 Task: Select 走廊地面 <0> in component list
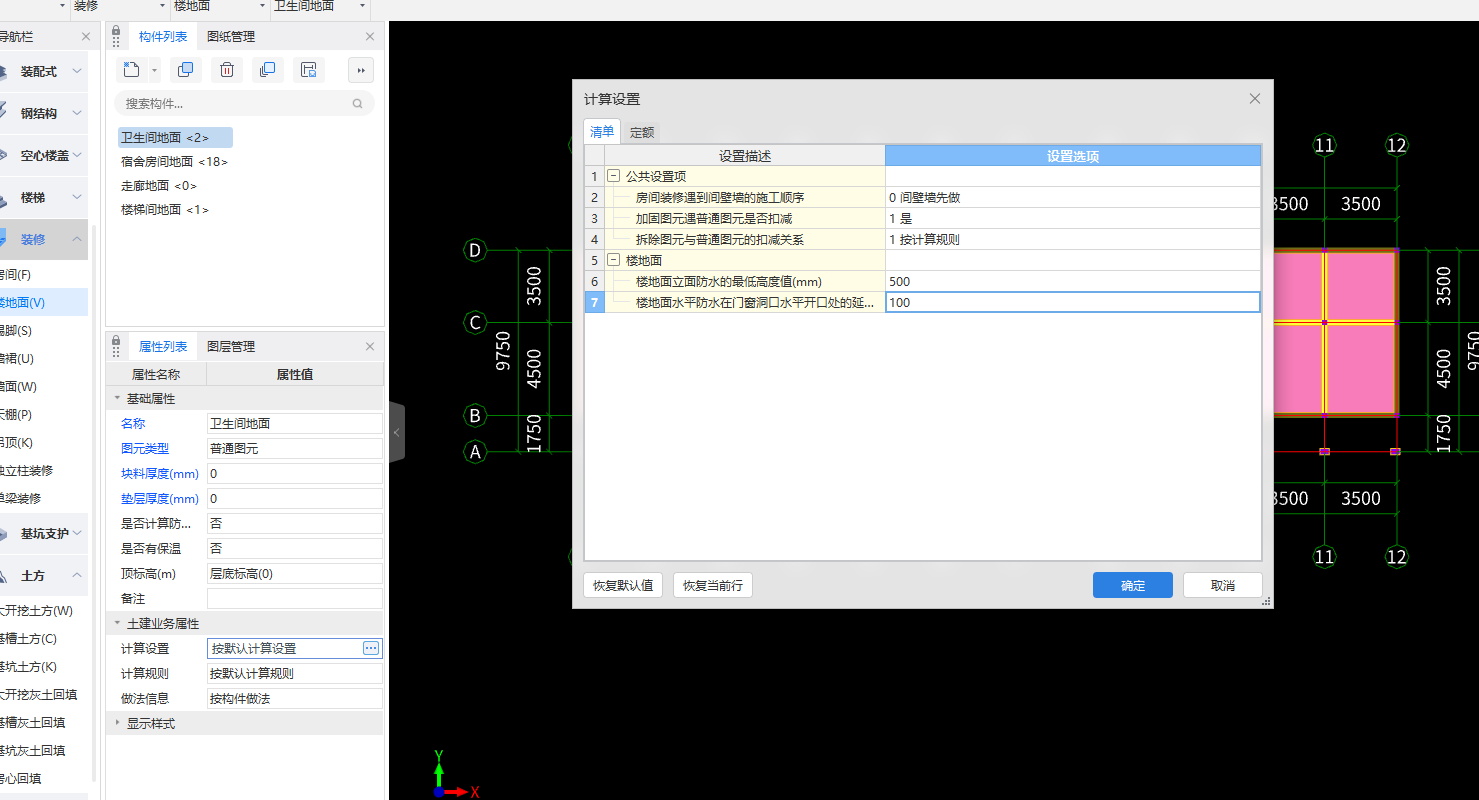(158, 185)
